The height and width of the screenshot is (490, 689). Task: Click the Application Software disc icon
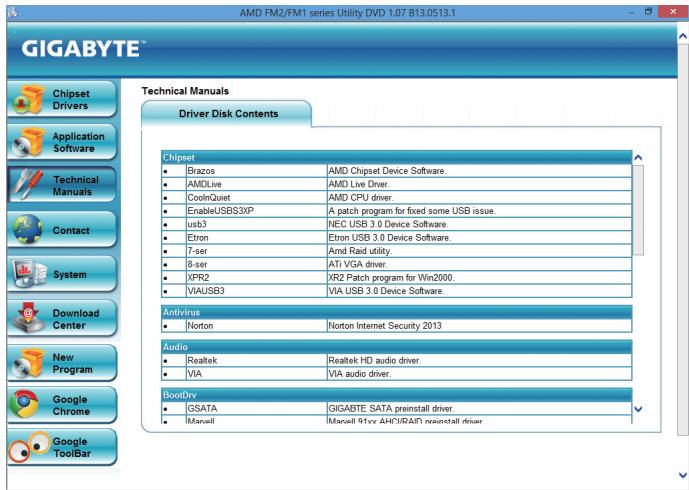[29, 142]
